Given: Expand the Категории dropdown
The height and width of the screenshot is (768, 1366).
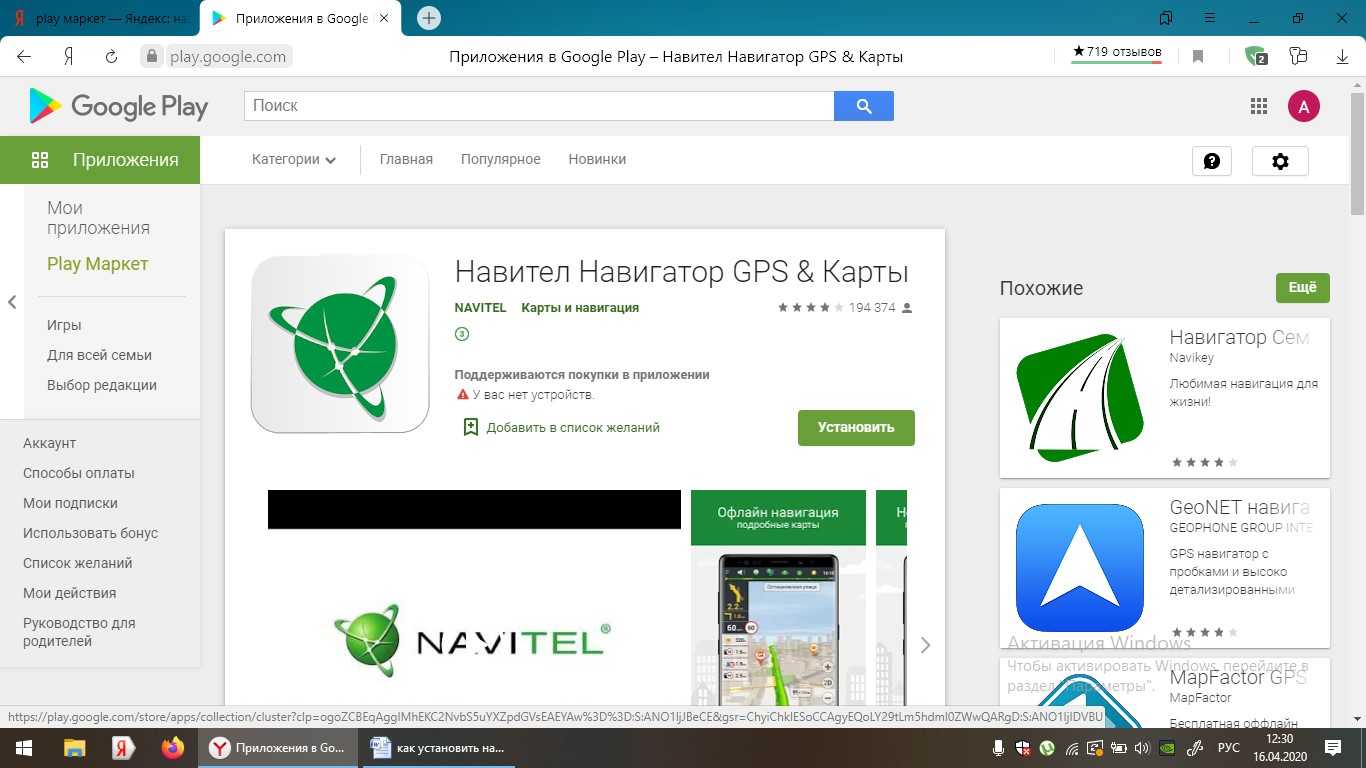Looking at the screenshot, I should [293, 159].
